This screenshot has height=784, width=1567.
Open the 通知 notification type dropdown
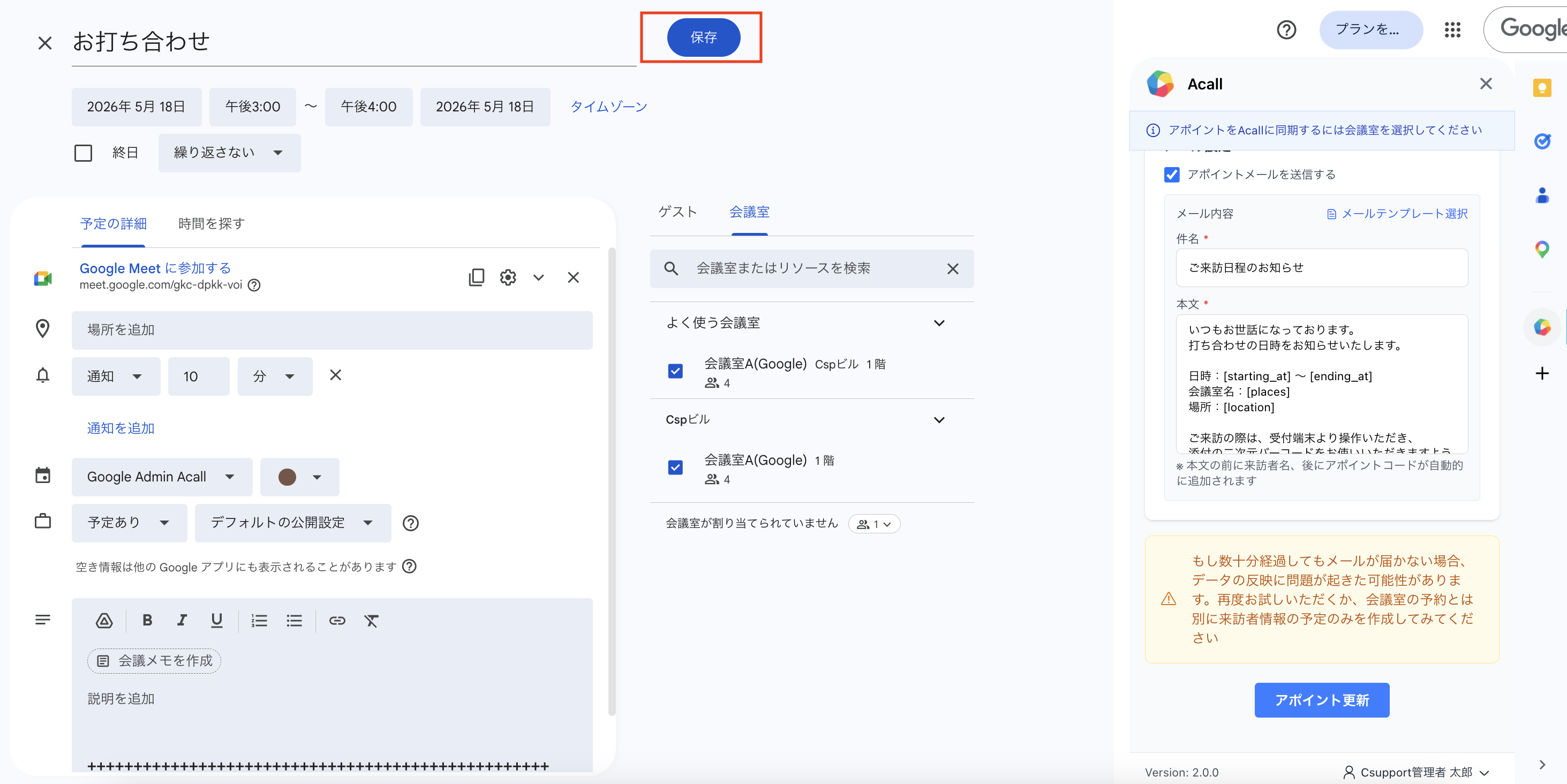click(116, 376)
